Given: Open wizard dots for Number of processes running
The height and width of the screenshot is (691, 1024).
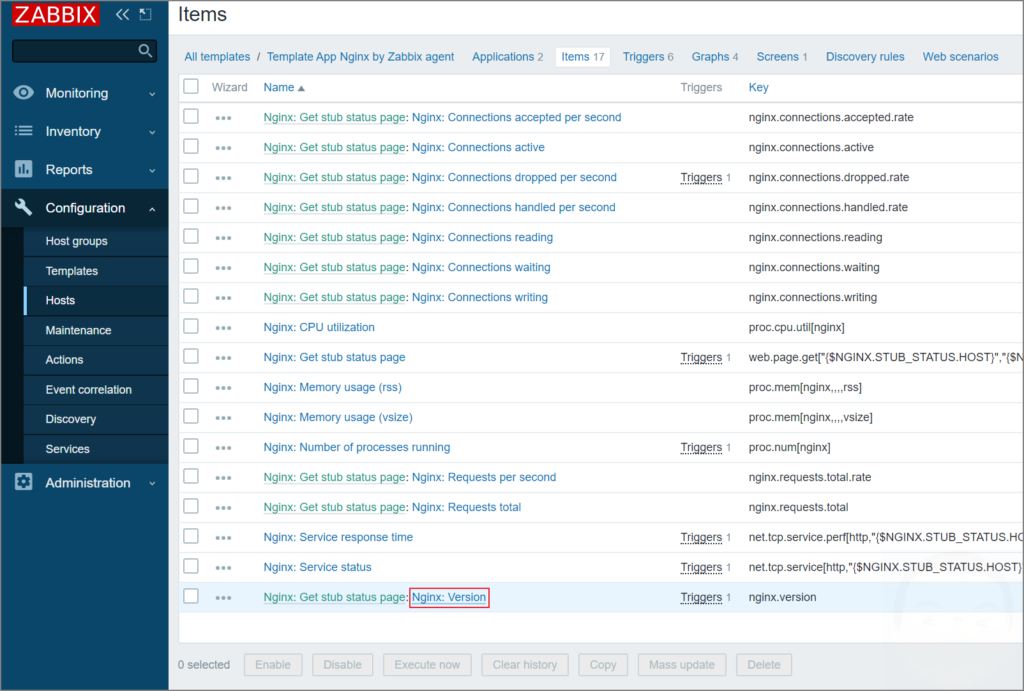Looking at the screenshot, I should [223, 448].
